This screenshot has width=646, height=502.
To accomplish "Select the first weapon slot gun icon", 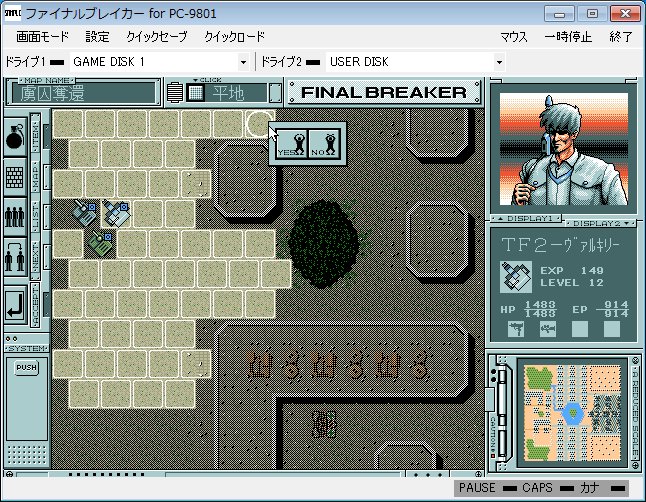I will 515,329.
